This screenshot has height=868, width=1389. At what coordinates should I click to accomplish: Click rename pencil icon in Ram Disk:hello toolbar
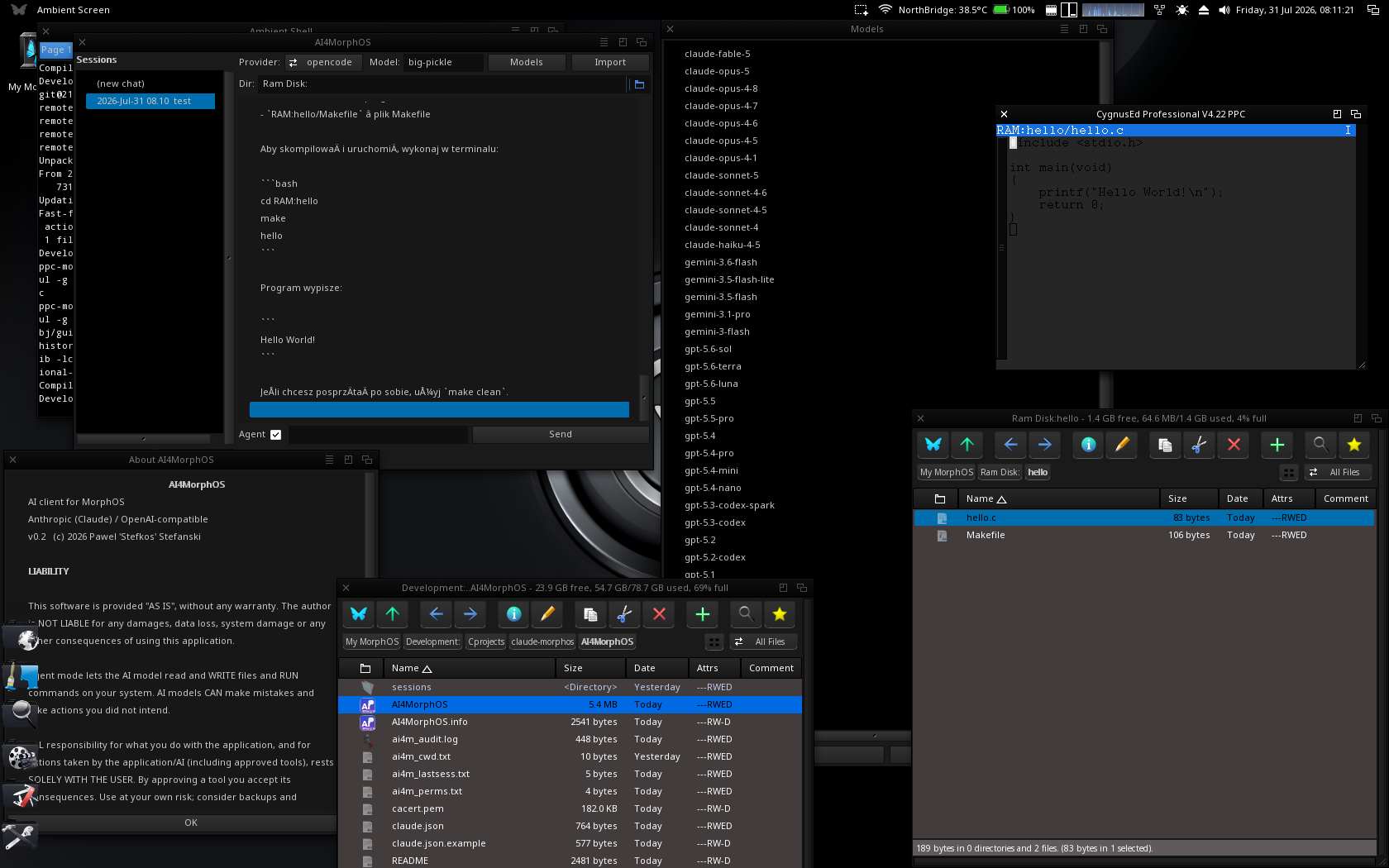tap(1122, 445)
